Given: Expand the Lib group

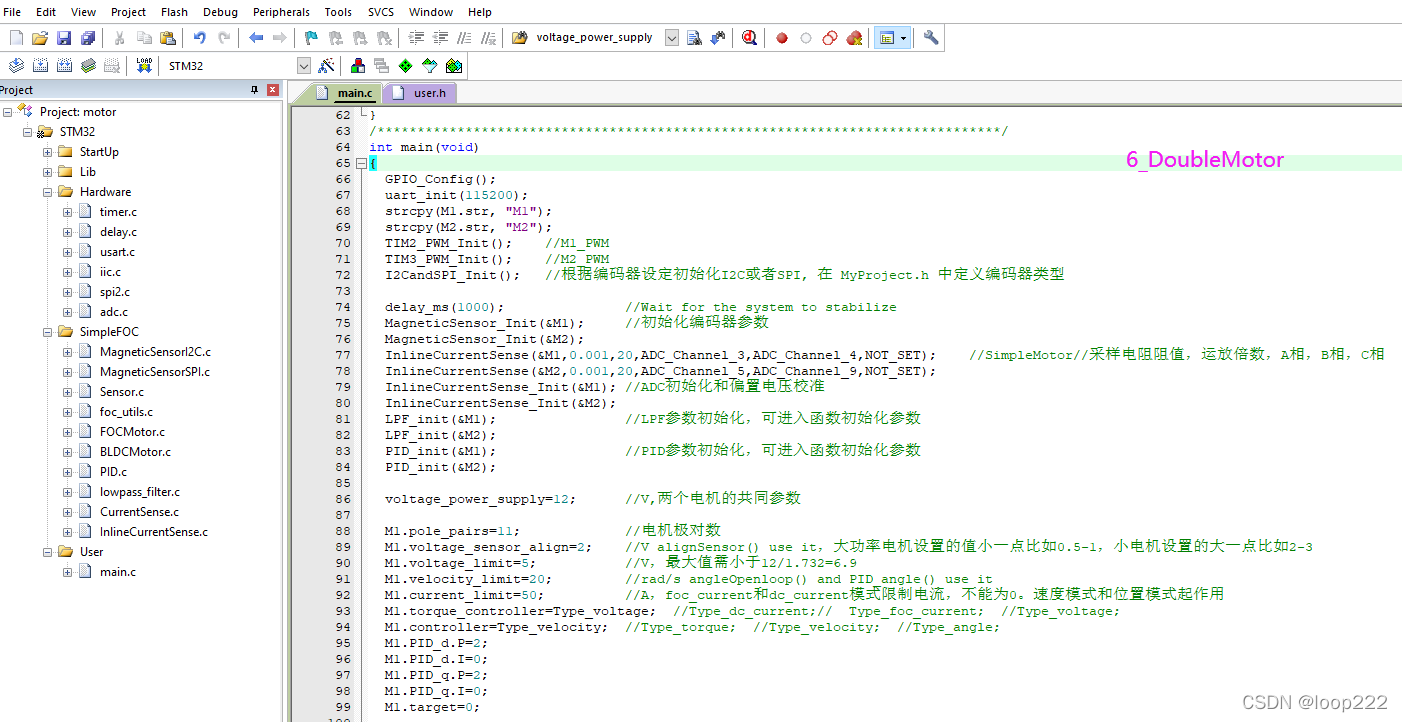Looking at the screenshot, I should (48, 172).
